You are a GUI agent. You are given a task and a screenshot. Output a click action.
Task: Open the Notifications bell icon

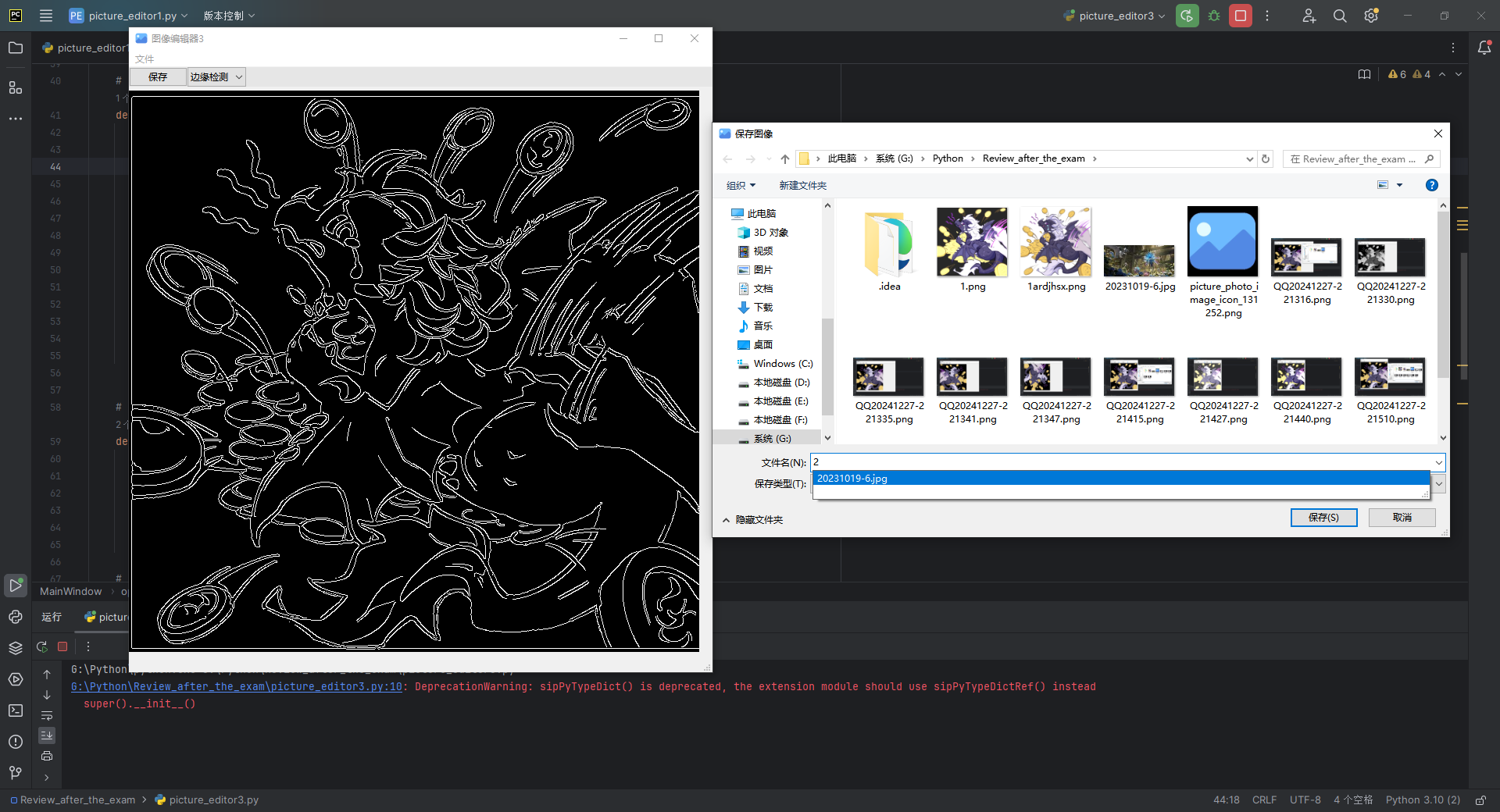(x=1484, y=48)
